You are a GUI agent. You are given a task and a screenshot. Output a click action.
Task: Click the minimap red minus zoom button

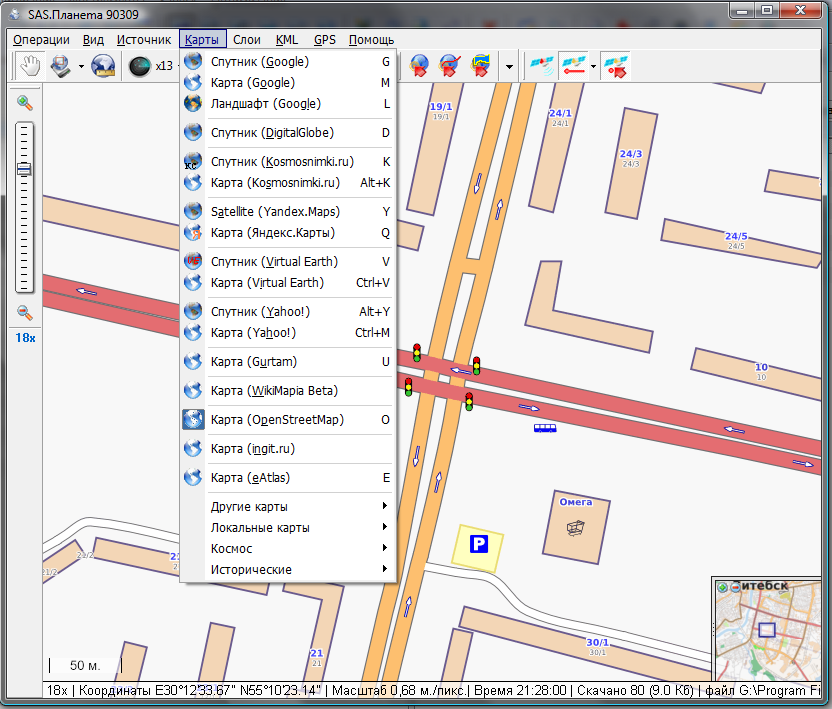pyautogui.click(x=735, y=587)
